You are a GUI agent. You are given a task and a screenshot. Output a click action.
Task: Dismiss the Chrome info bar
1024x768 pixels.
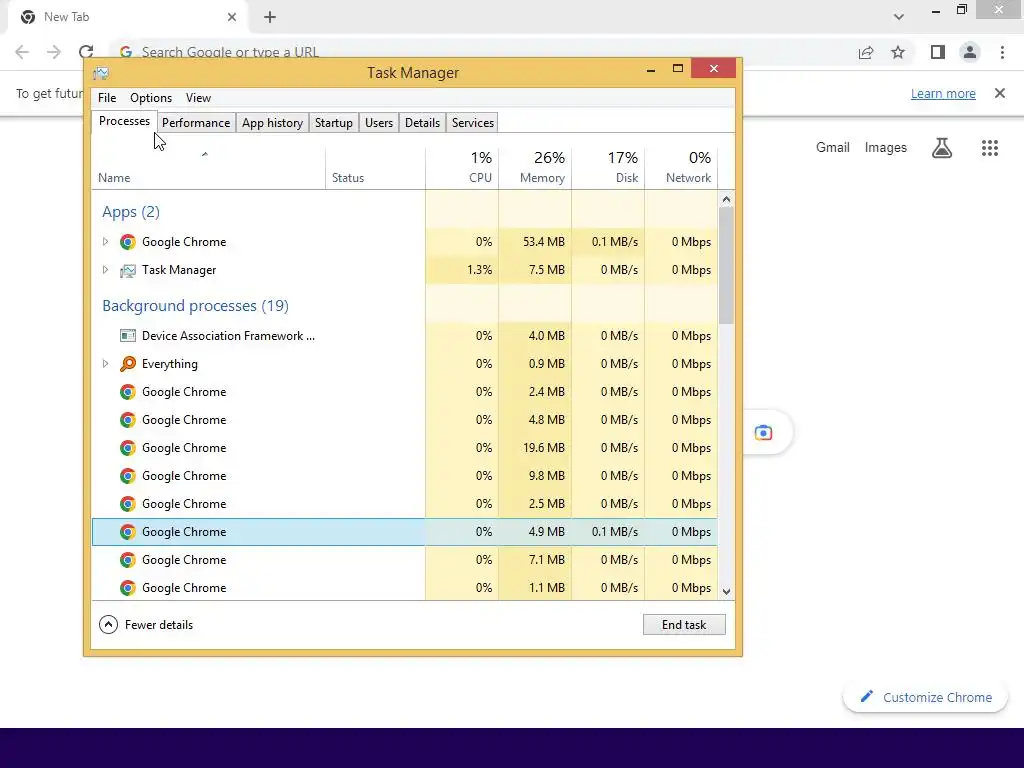click(1000, 93)
